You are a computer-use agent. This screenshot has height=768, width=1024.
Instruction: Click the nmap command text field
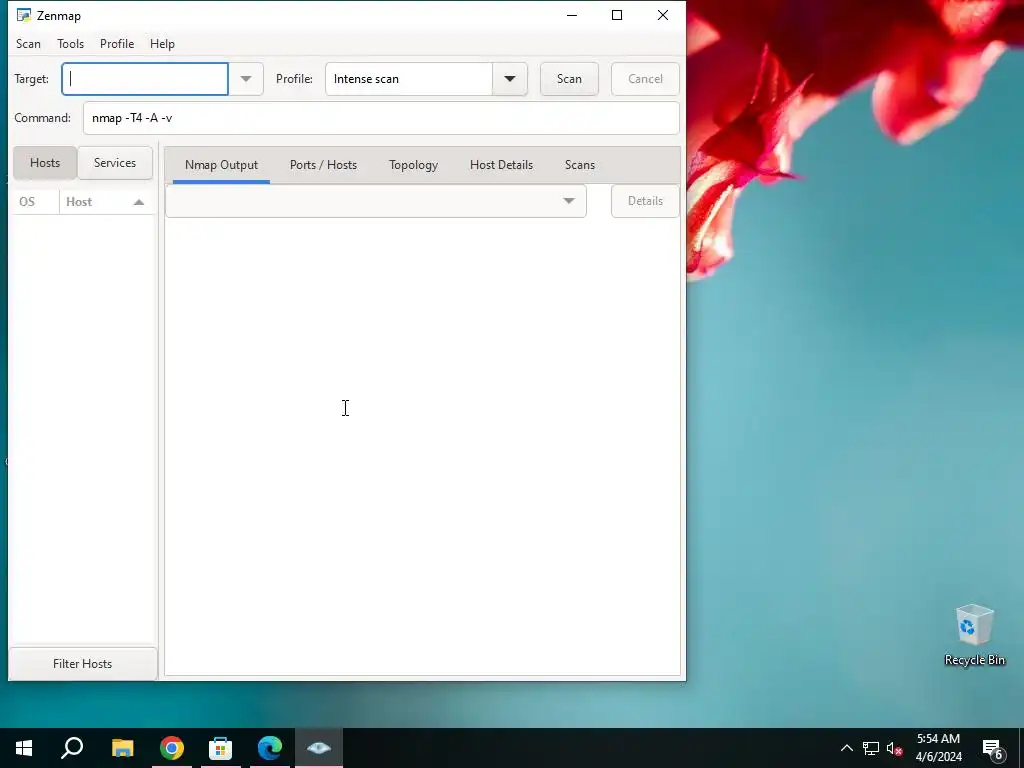381,118
